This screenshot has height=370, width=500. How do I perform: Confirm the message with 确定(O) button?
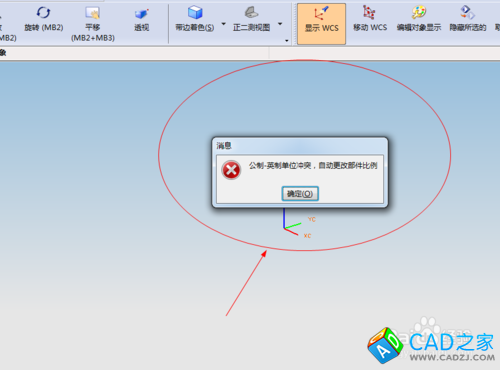[x=300, y=194]
